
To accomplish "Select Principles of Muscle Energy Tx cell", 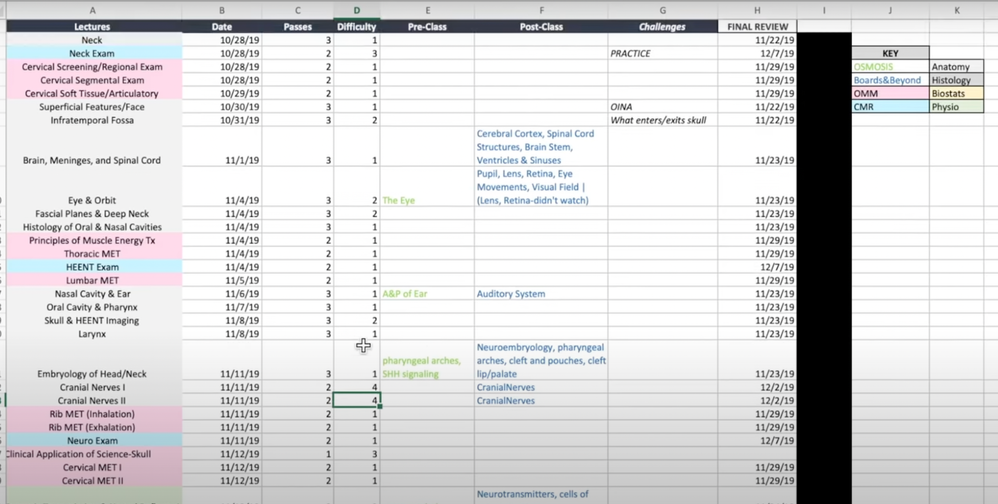I will [93, 241].
